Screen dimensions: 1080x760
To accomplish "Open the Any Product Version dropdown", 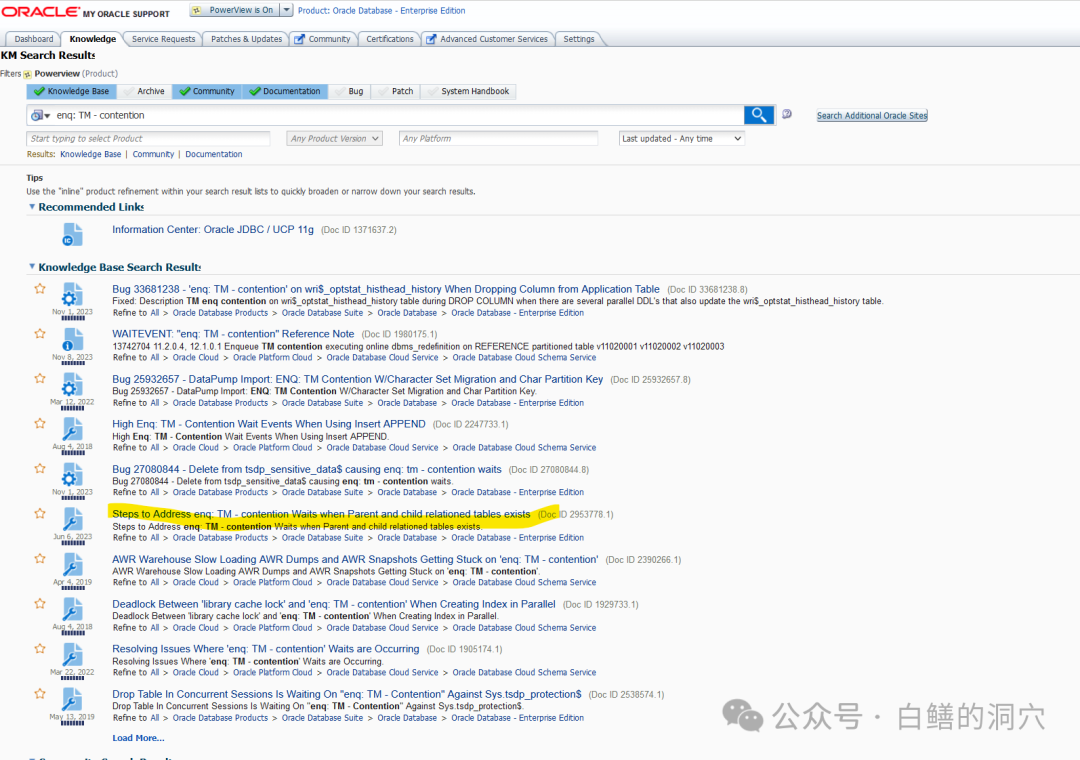I will (334, 138).
